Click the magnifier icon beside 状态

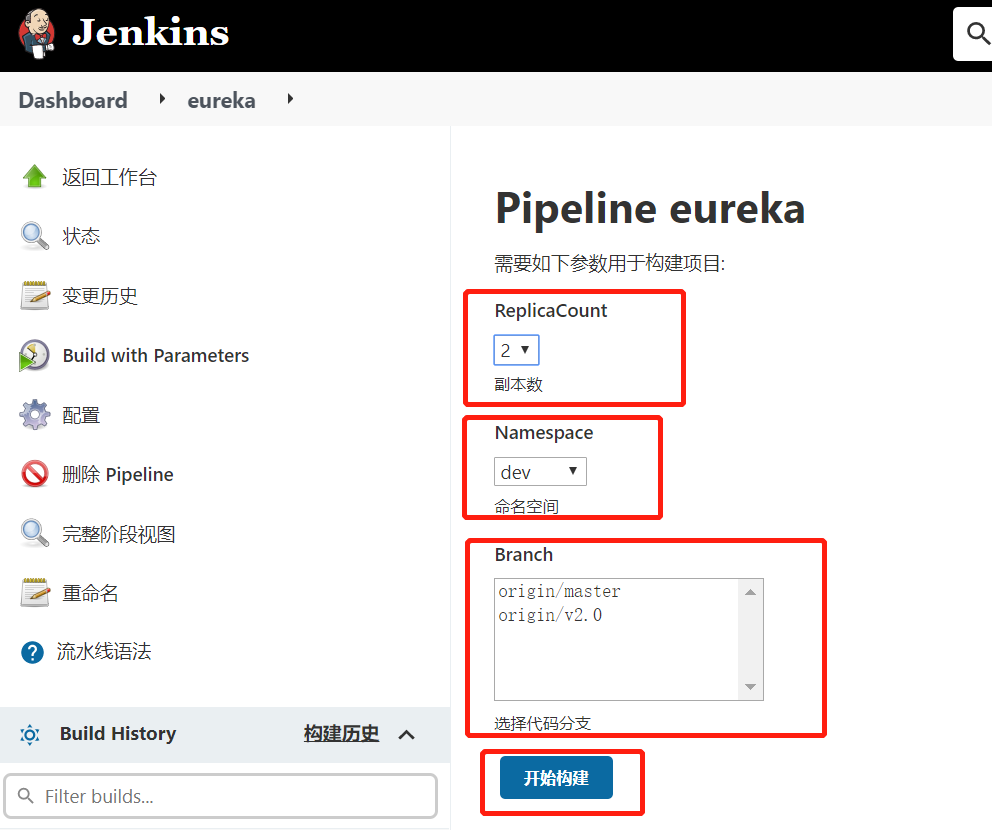click(35, 237)
